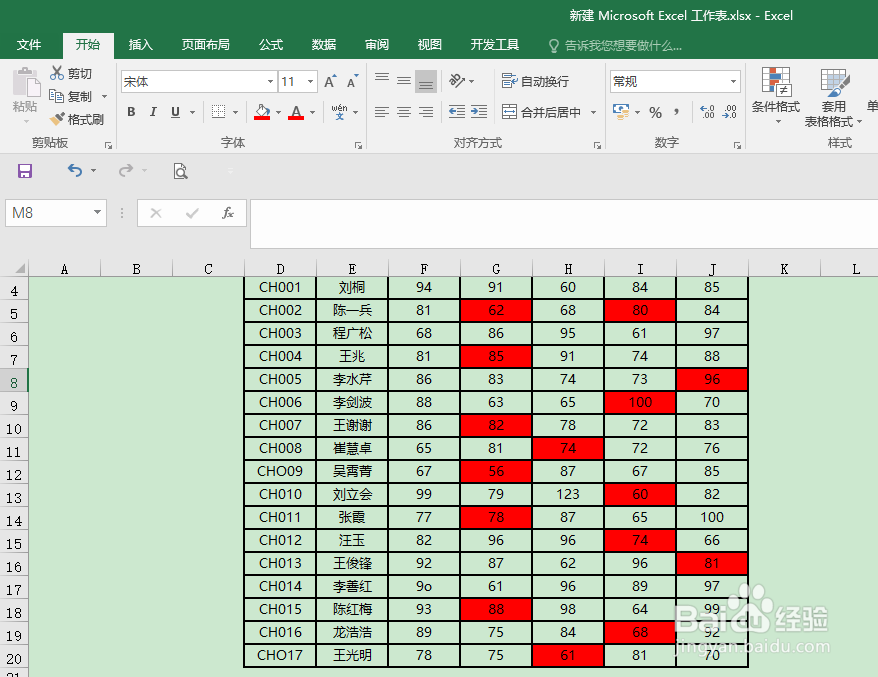This screenshot has width=878, height=677.
Task: Click the merge and center (合并后居中) icon
Action: [540, 112]
